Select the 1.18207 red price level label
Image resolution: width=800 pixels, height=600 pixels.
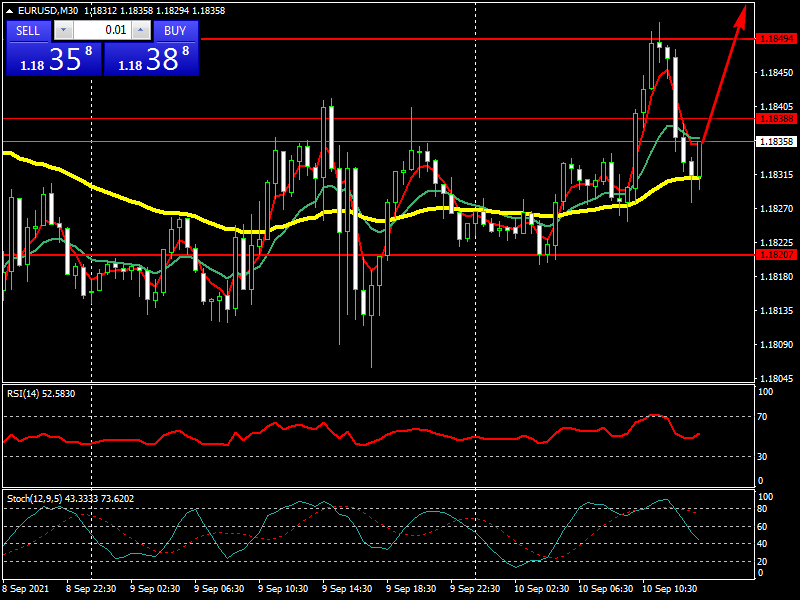tap(776, 255)
